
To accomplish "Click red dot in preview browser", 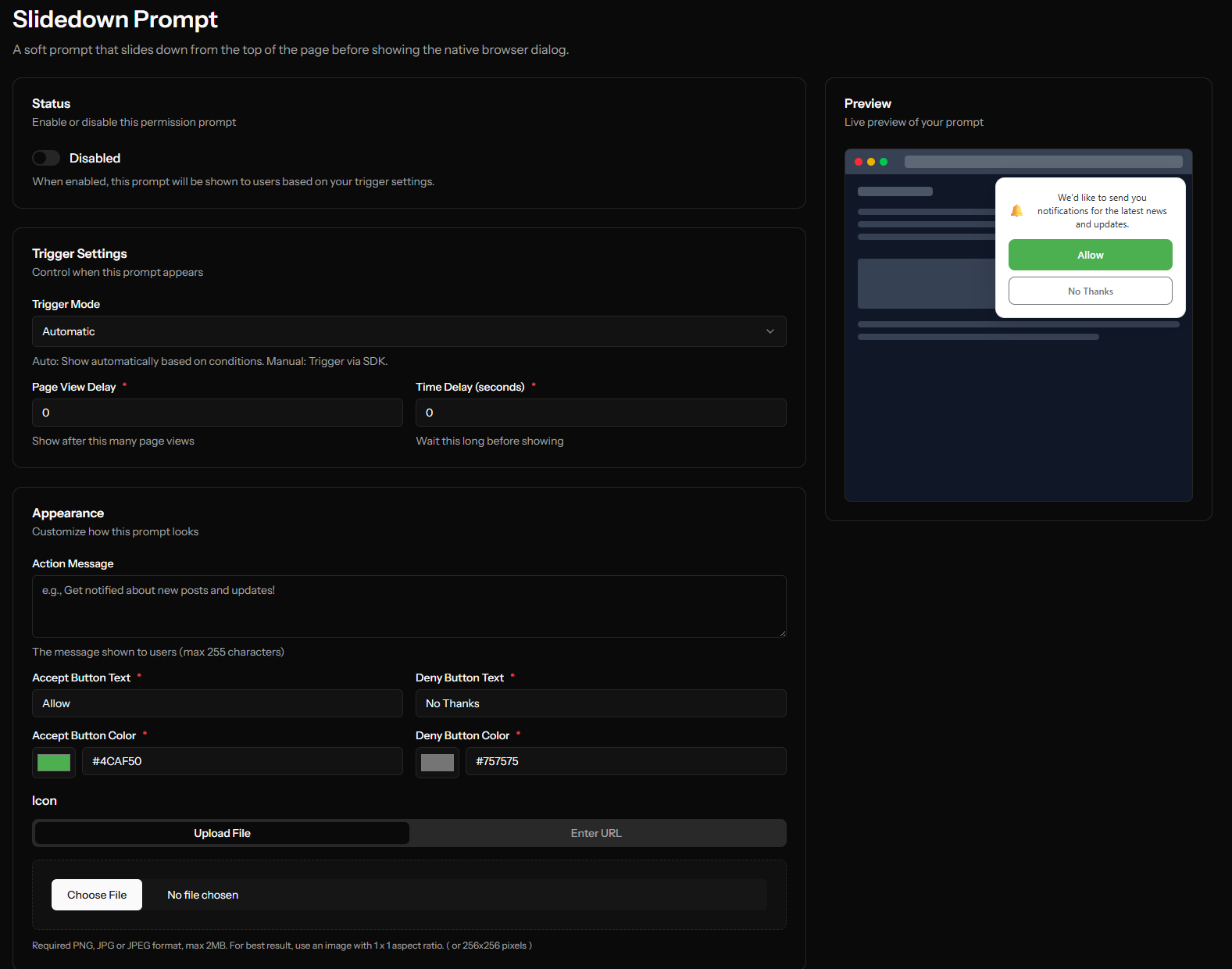I will tap(859, 162).
